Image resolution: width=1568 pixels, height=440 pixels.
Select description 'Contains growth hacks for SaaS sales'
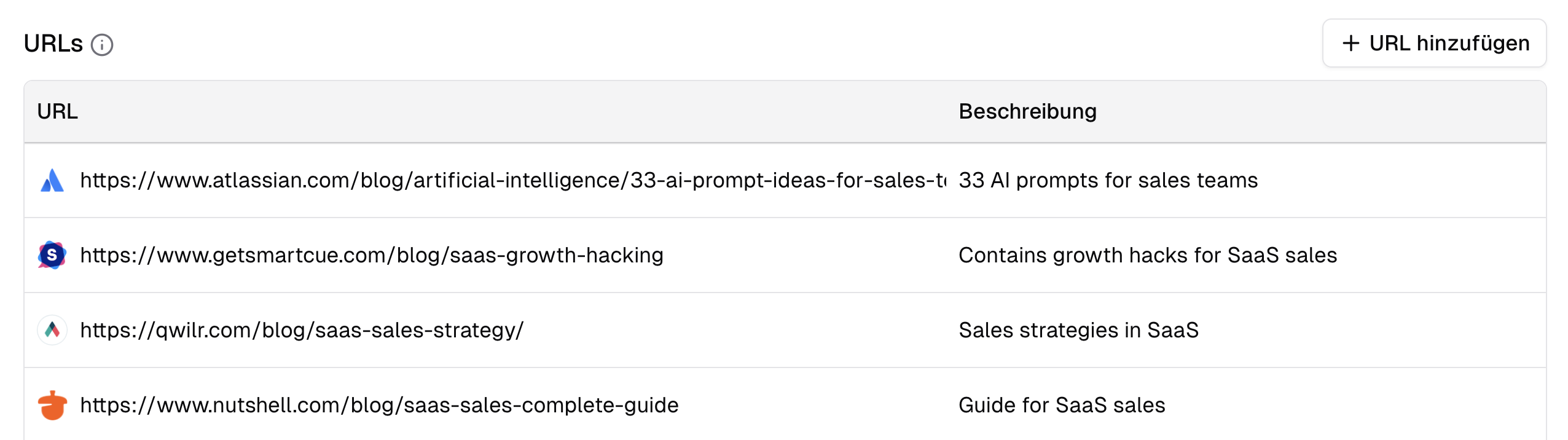(1147, 255)
